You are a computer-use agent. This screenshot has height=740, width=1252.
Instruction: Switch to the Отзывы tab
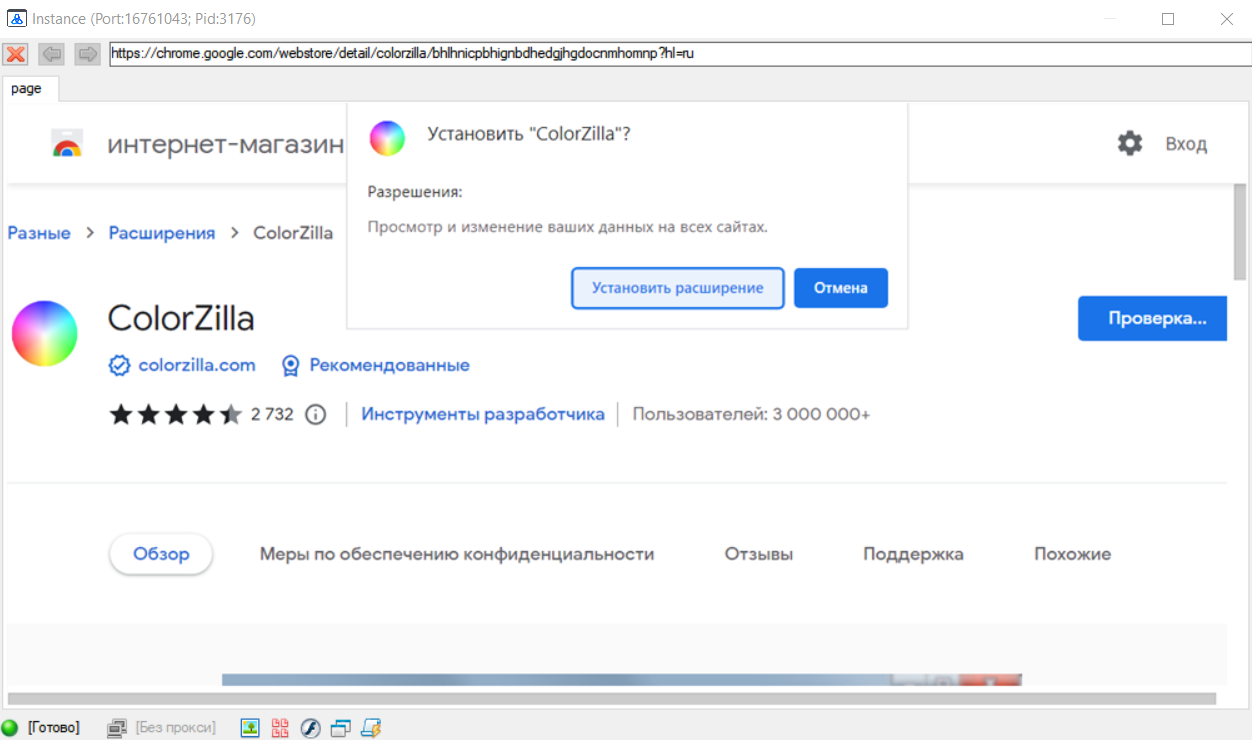click(x=759, y=554)
